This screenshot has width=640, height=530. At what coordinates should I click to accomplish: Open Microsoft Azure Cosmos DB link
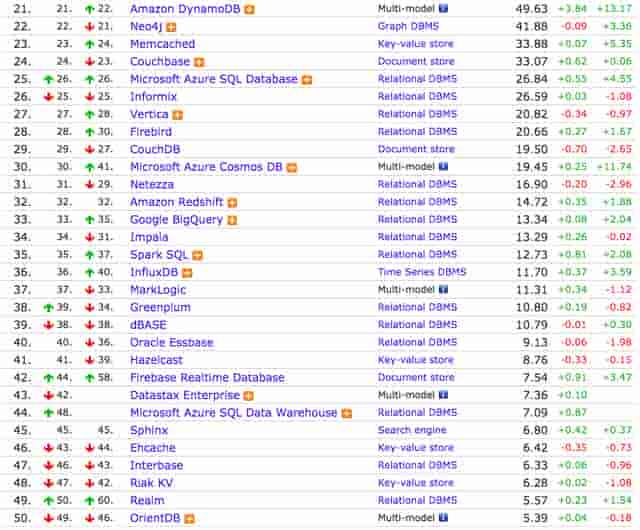pyautogui.click(x=206, y=167)
